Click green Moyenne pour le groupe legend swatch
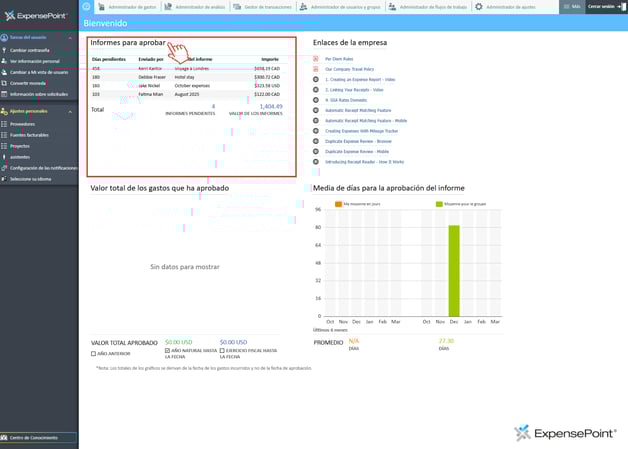The width and height of the screenshot is (628, 449). coord(439,204)
